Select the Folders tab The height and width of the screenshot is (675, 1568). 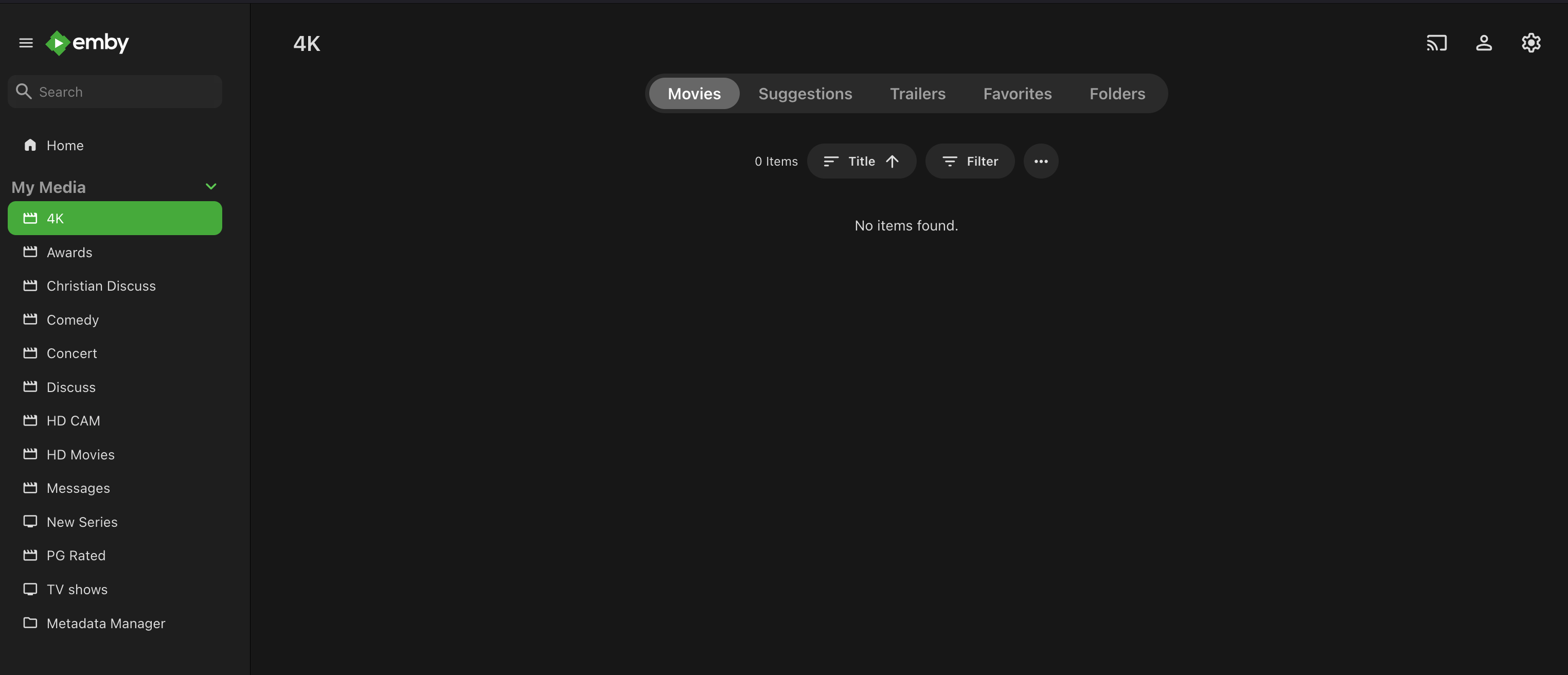(x=1117, y=94)
